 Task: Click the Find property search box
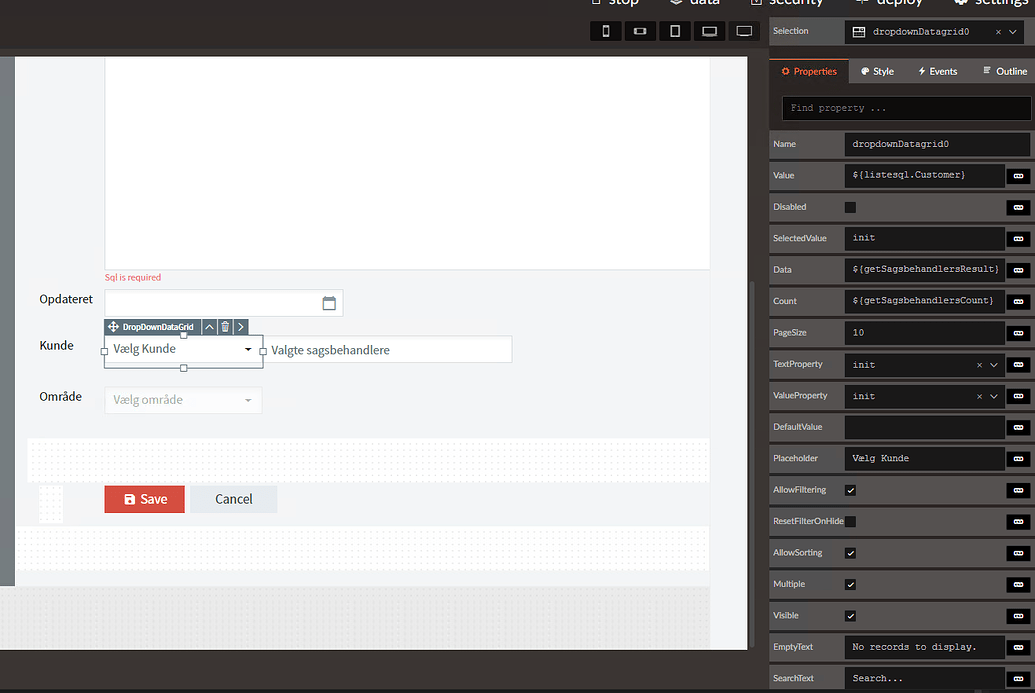point(906,108)
